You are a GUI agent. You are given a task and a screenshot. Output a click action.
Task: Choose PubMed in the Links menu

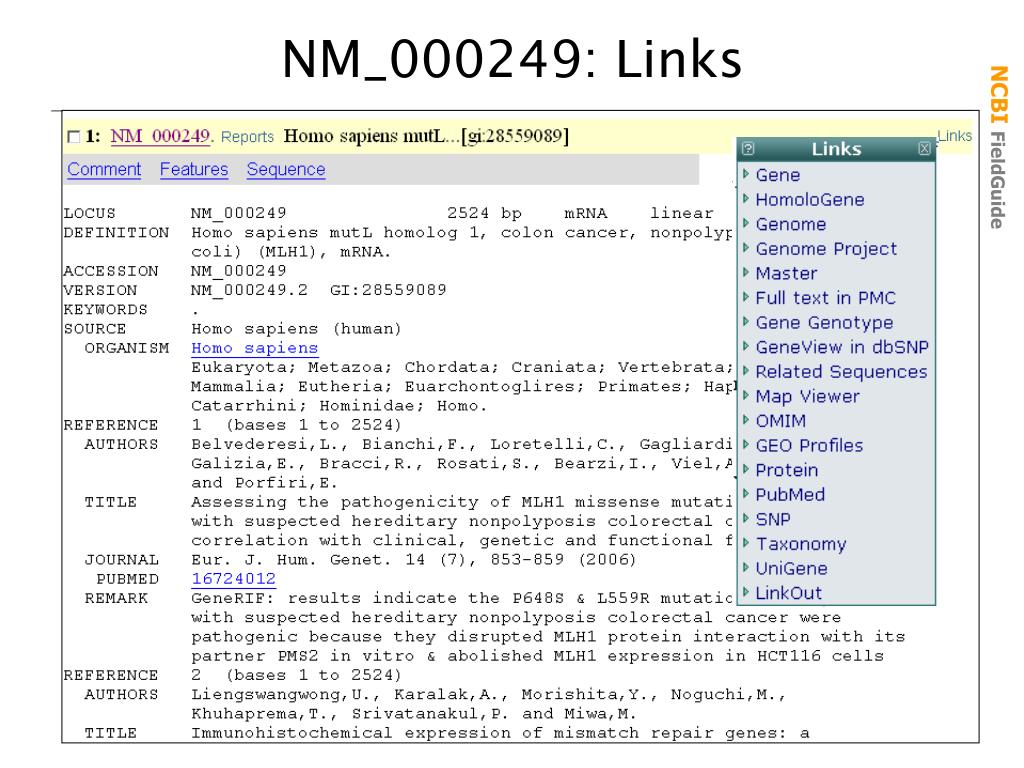(790, 495)
